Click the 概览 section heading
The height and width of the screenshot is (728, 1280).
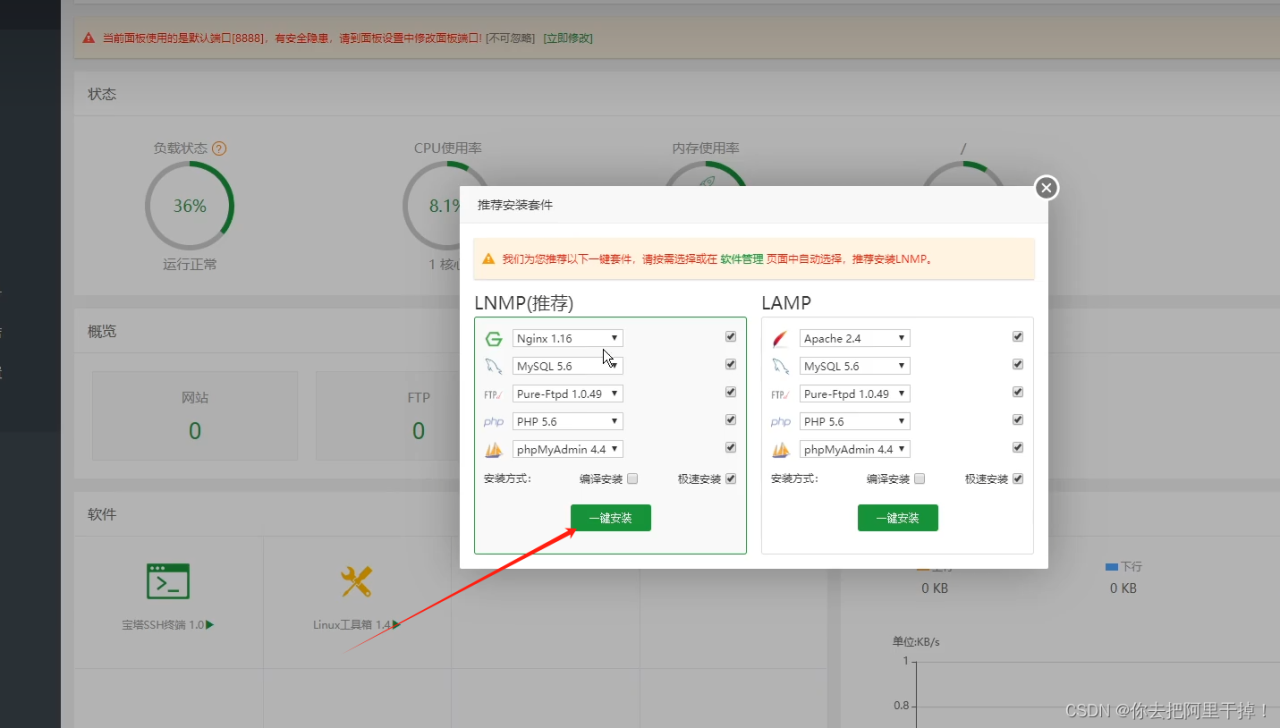click(102, 332)
